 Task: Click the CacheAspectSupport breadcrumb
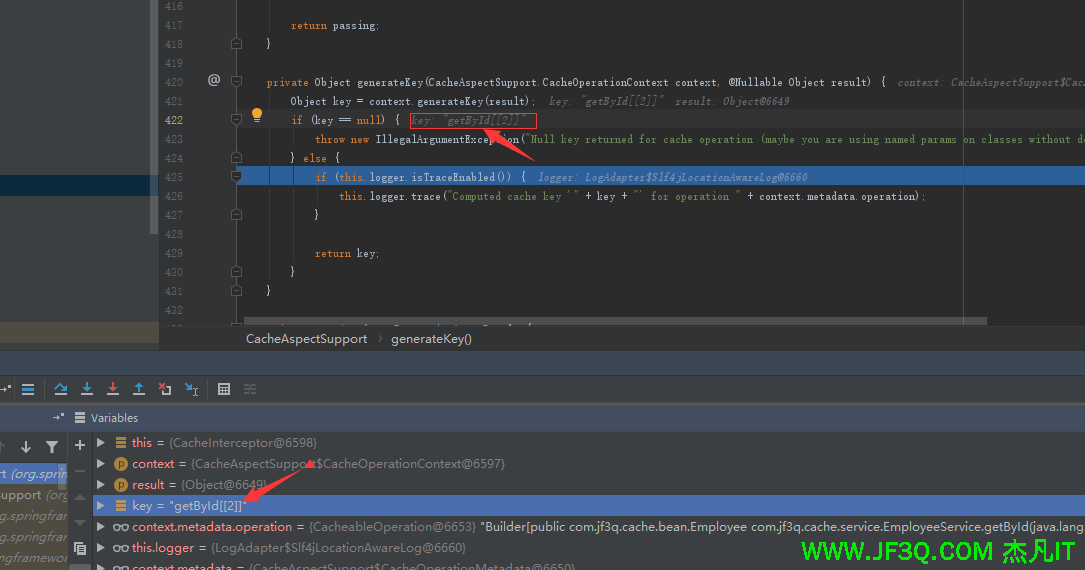point(306,339)
